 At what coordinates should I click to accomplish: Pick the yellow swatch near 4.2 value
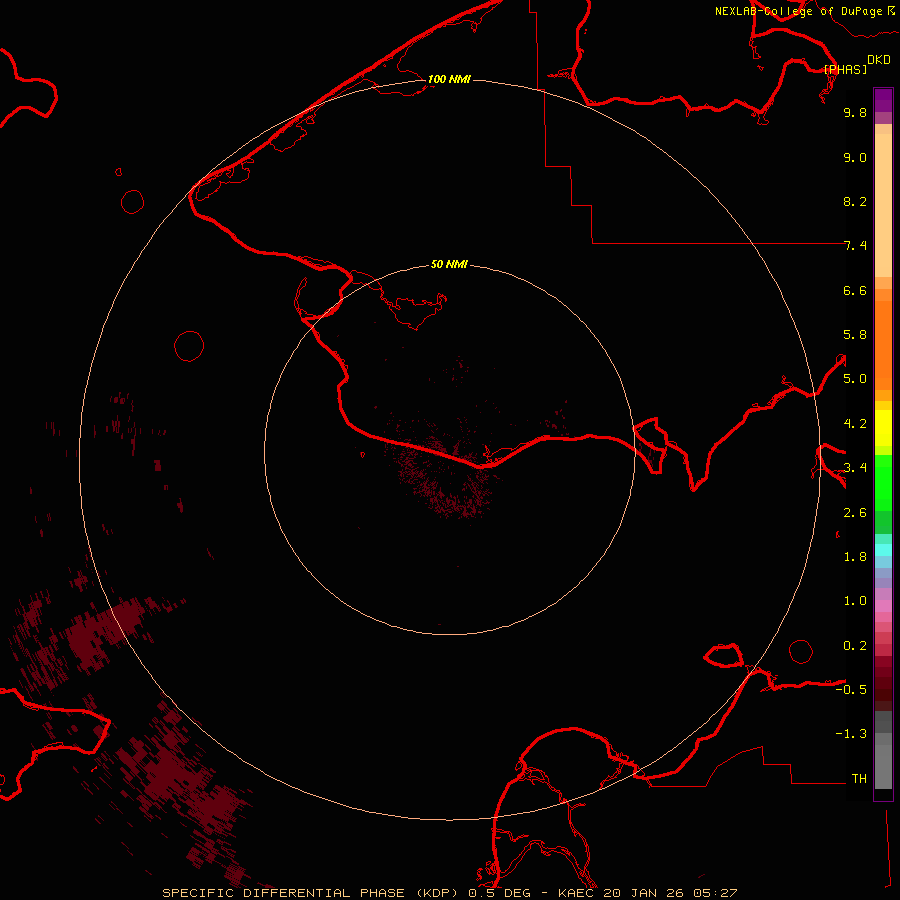tap(883, 425)
